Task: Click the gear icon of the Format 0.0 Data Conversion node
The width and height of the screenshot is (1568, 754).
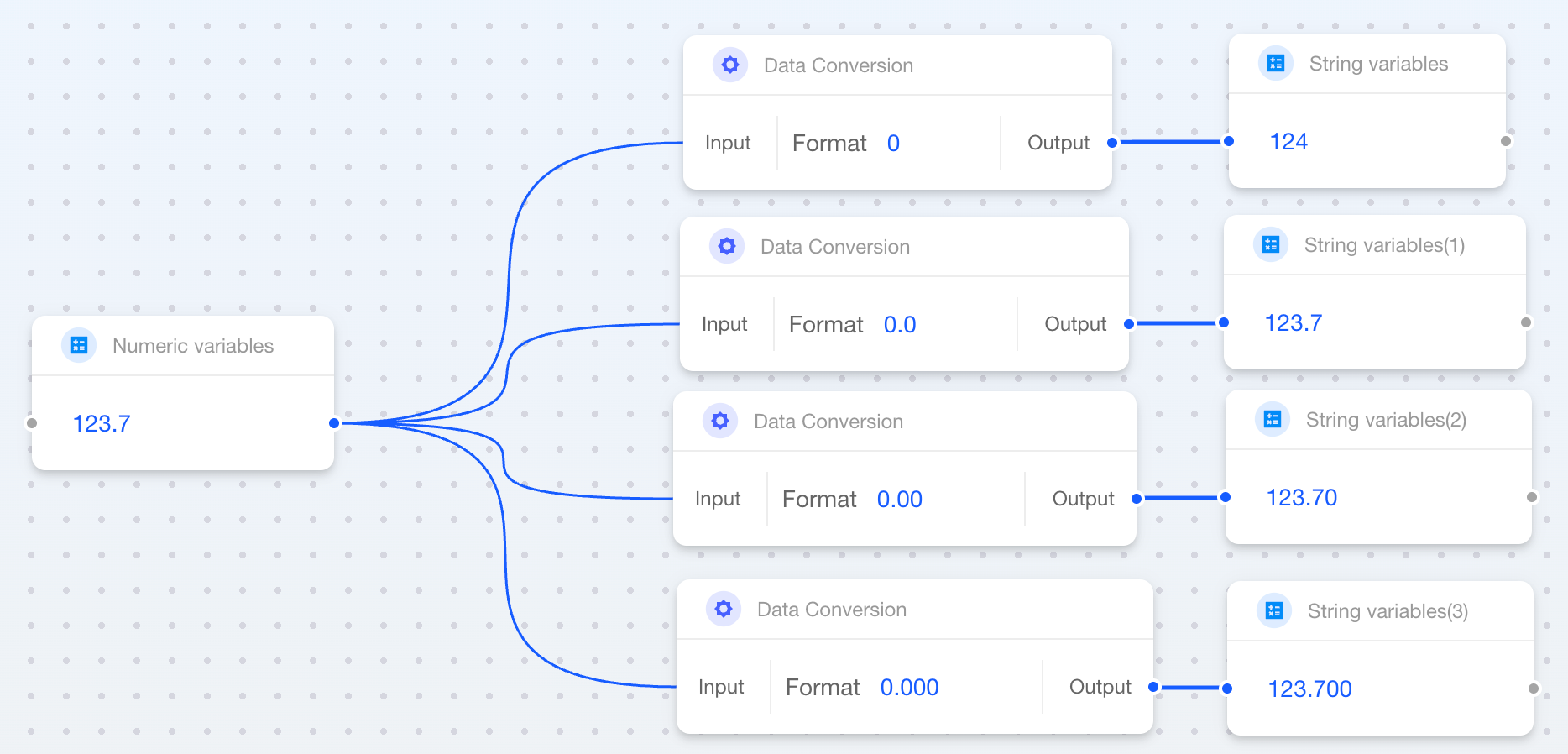Action: click(726, 246)
